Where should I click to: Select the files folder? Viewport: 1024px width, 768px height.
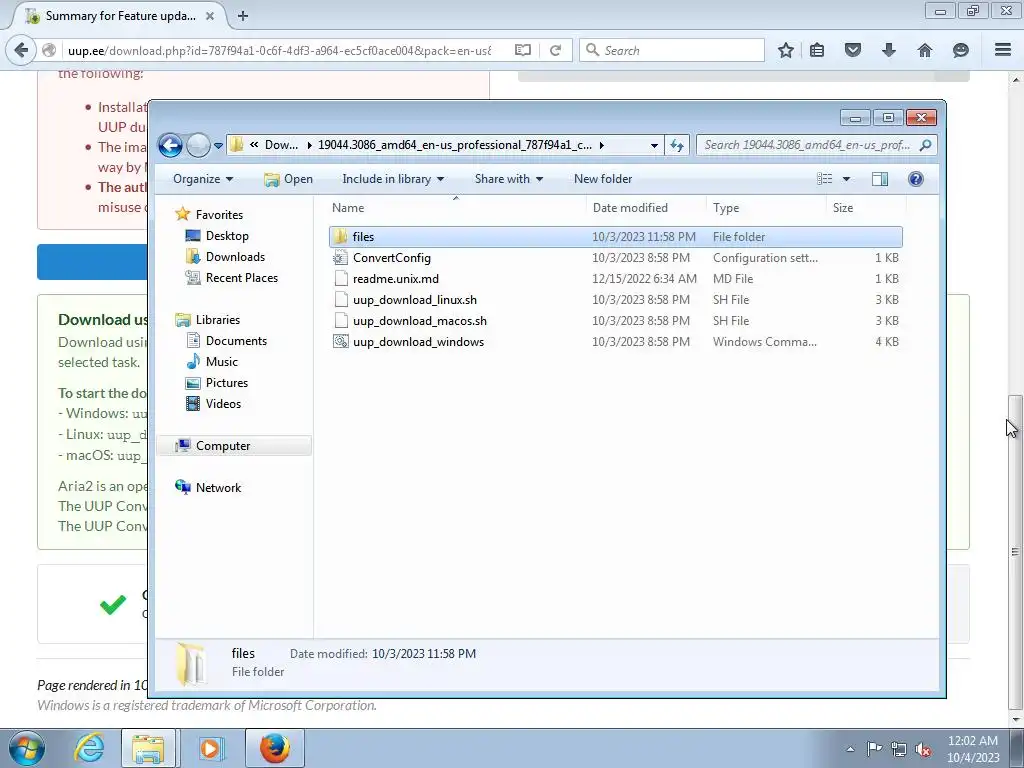pyautogui.click(x=616, y=236)
